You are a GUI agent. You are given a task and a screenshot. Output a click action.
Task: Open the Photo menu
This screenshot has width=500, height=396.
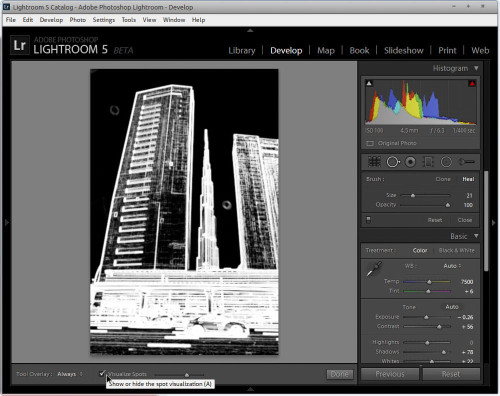(x=78, y=20)
